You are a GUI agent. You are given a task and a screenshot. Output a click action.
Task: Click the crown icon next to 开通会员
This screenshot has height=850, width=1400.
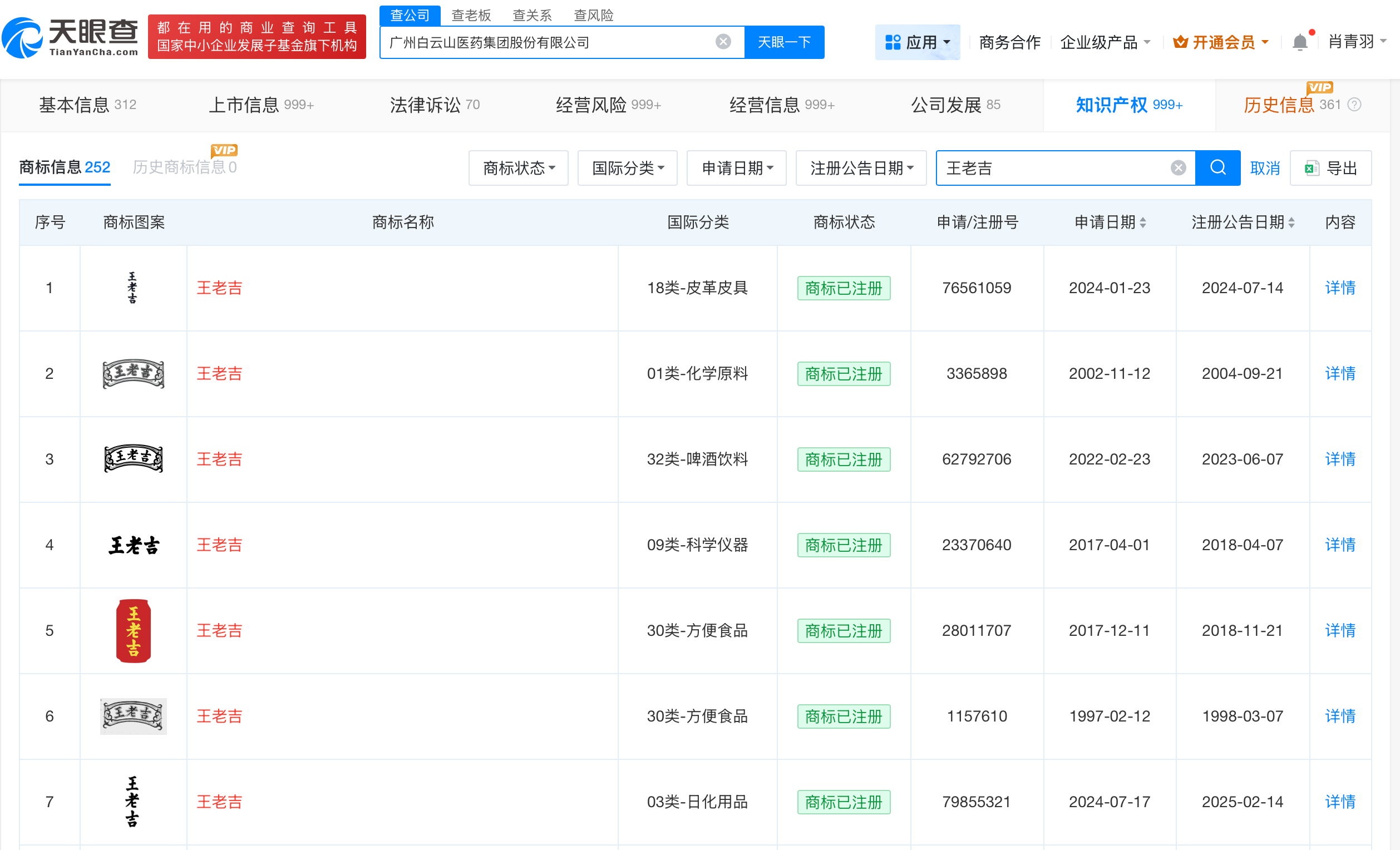[x=1180, y=41]
